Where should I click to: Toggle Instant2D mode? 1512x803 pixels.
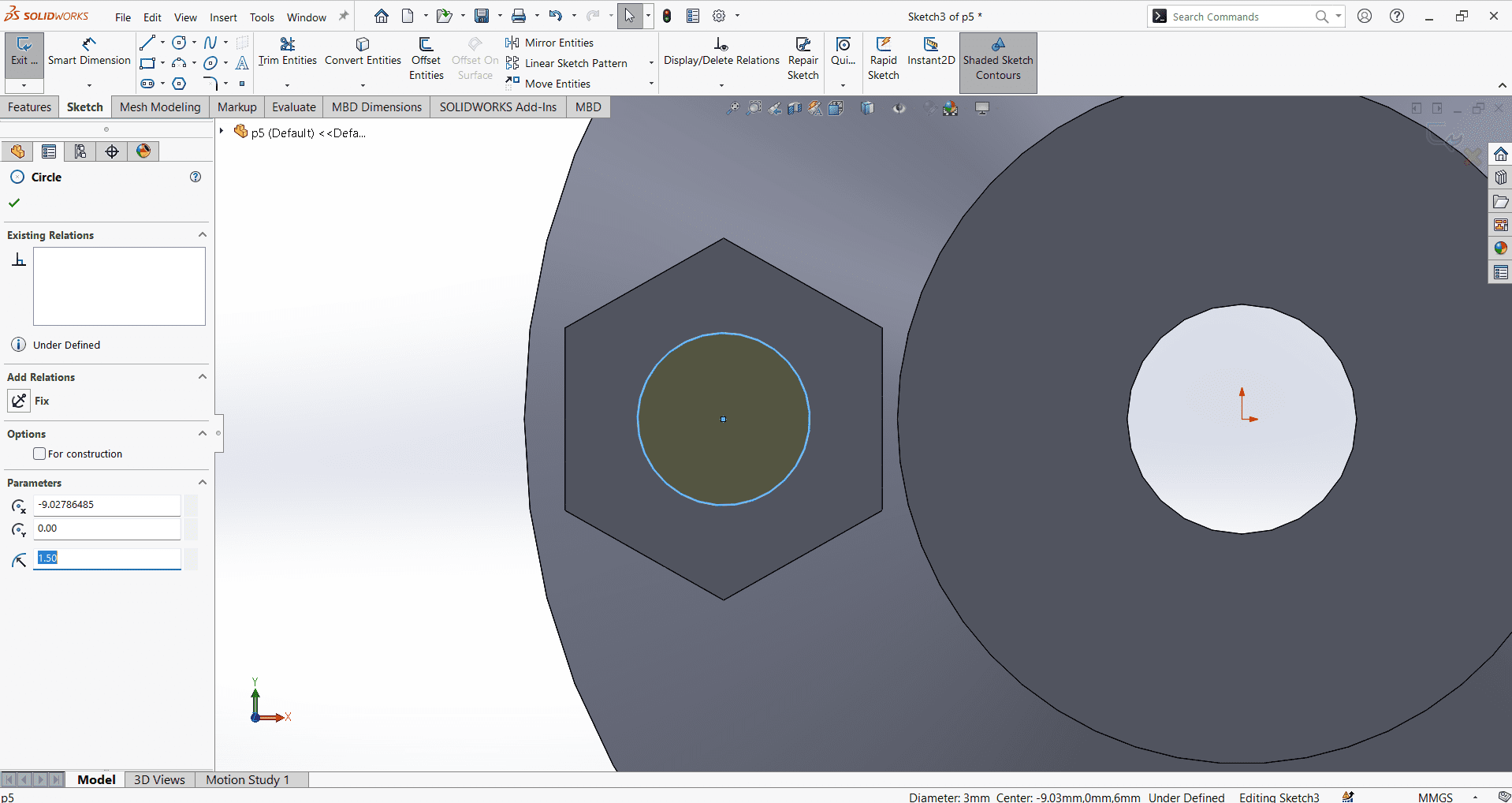pos(931,51)
